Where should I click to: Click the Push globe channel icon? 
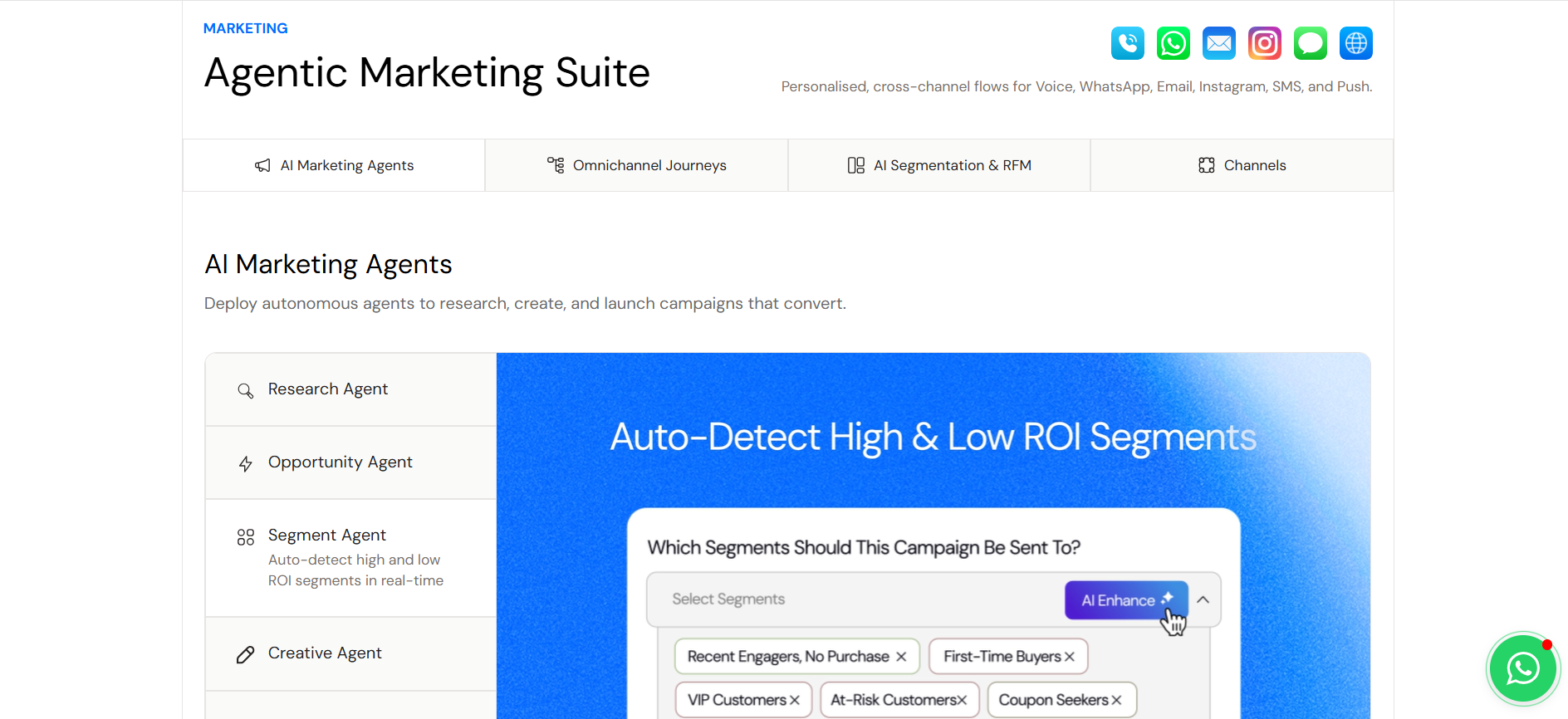[1355, 43]
